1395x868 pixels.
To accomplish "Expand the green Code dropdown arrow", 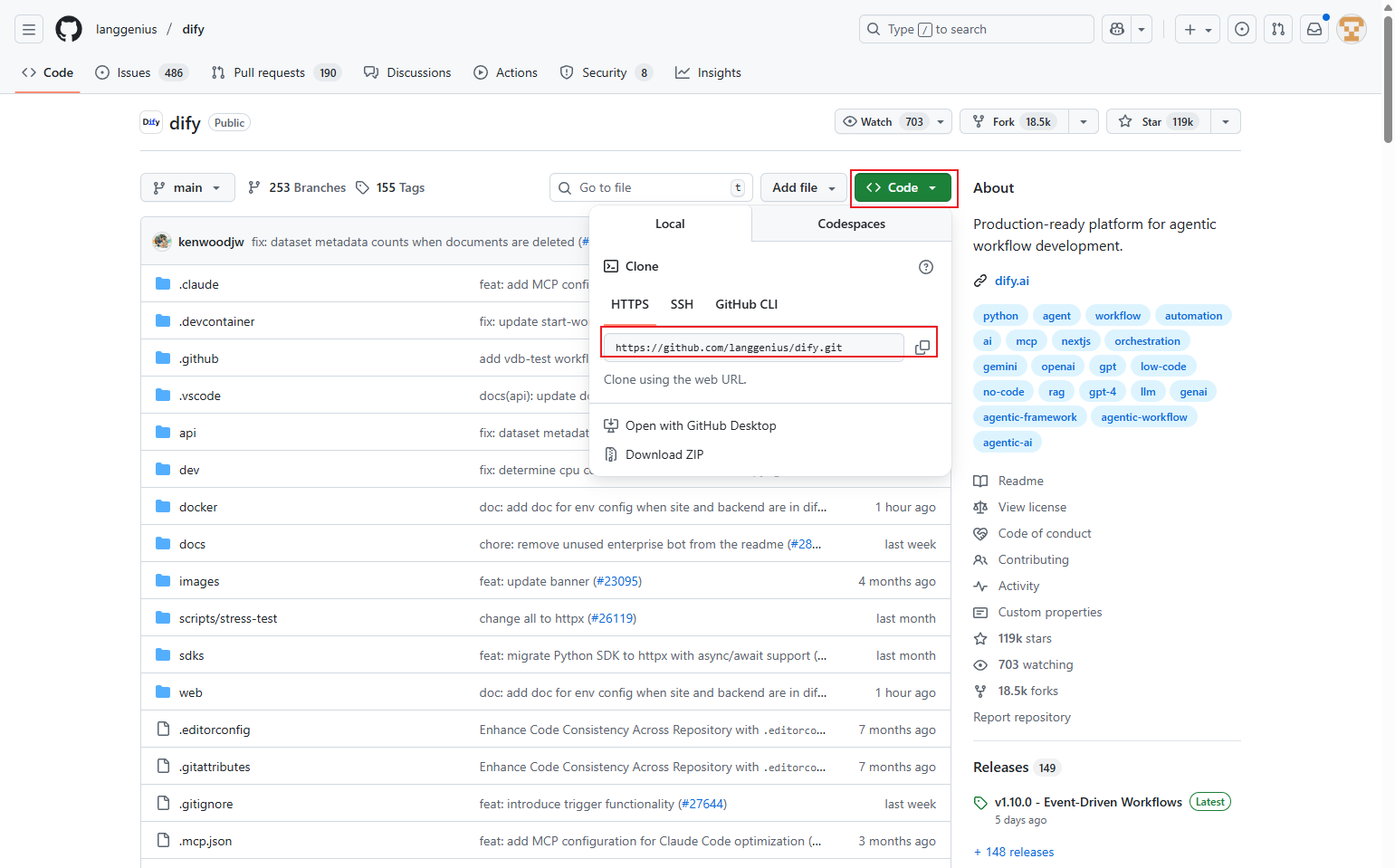I will [932, 187].
